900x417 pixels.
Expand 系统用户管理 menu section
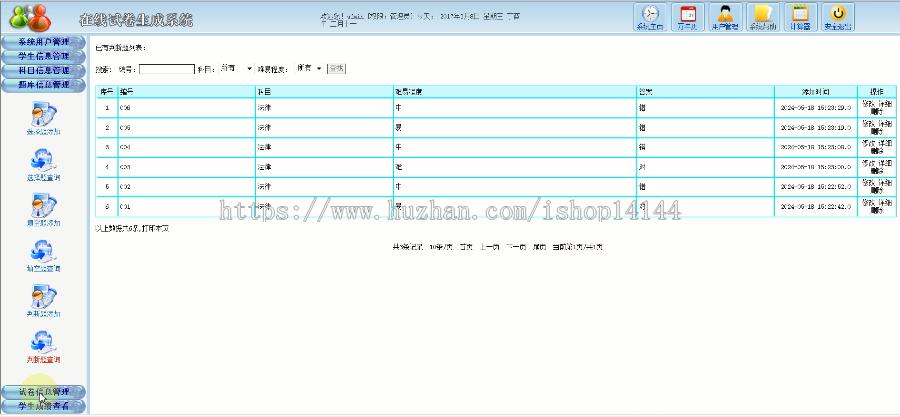pos(44,42)
